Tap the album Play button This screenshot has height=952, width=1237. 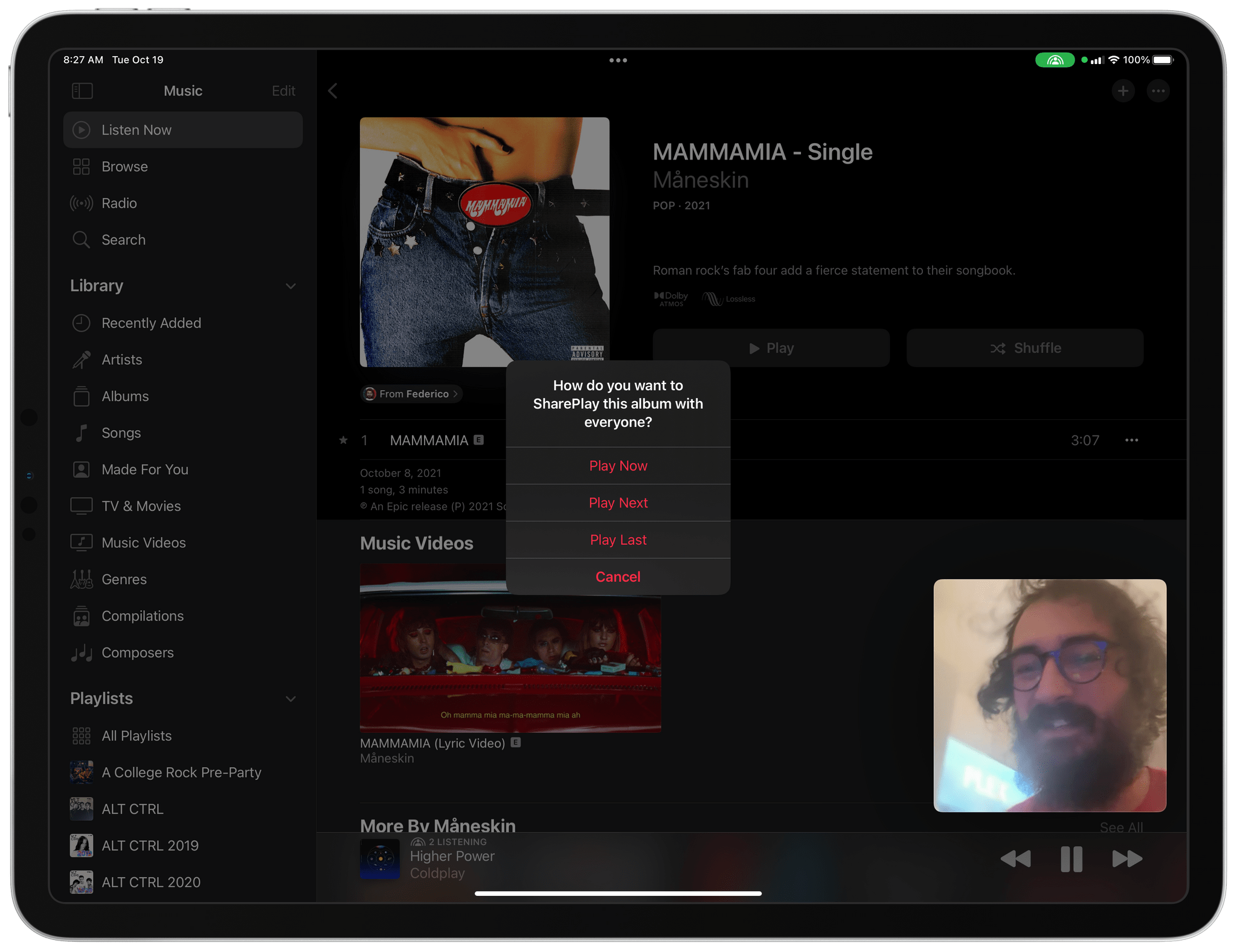[771, 348]
